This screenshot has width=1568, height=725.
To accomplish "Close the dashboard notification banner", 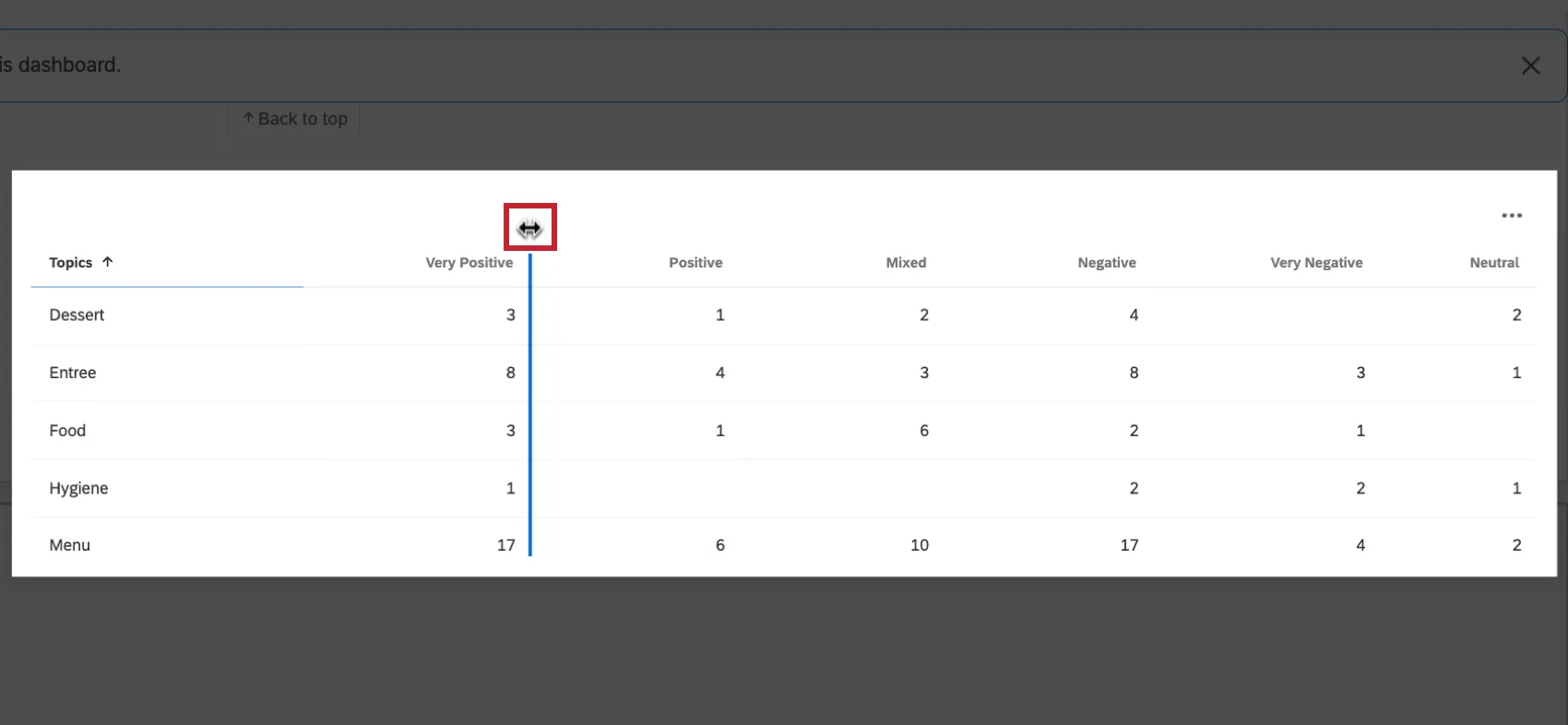I will click(x=1531, y=65).
